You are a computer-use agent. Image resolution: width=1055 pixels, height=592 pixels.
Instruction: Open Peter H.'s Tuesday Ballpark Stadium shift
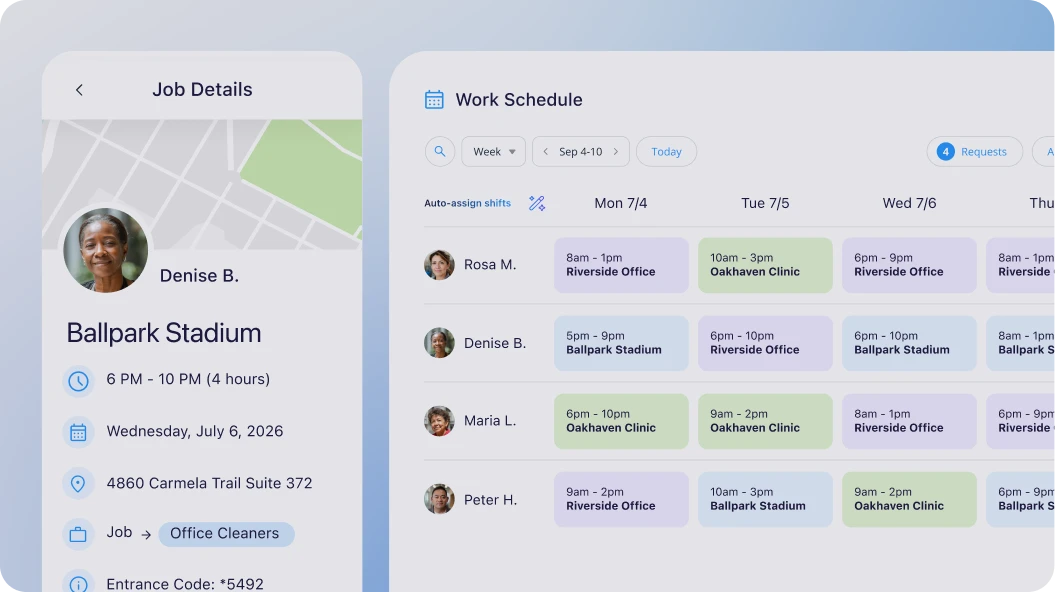pos(765,499)
